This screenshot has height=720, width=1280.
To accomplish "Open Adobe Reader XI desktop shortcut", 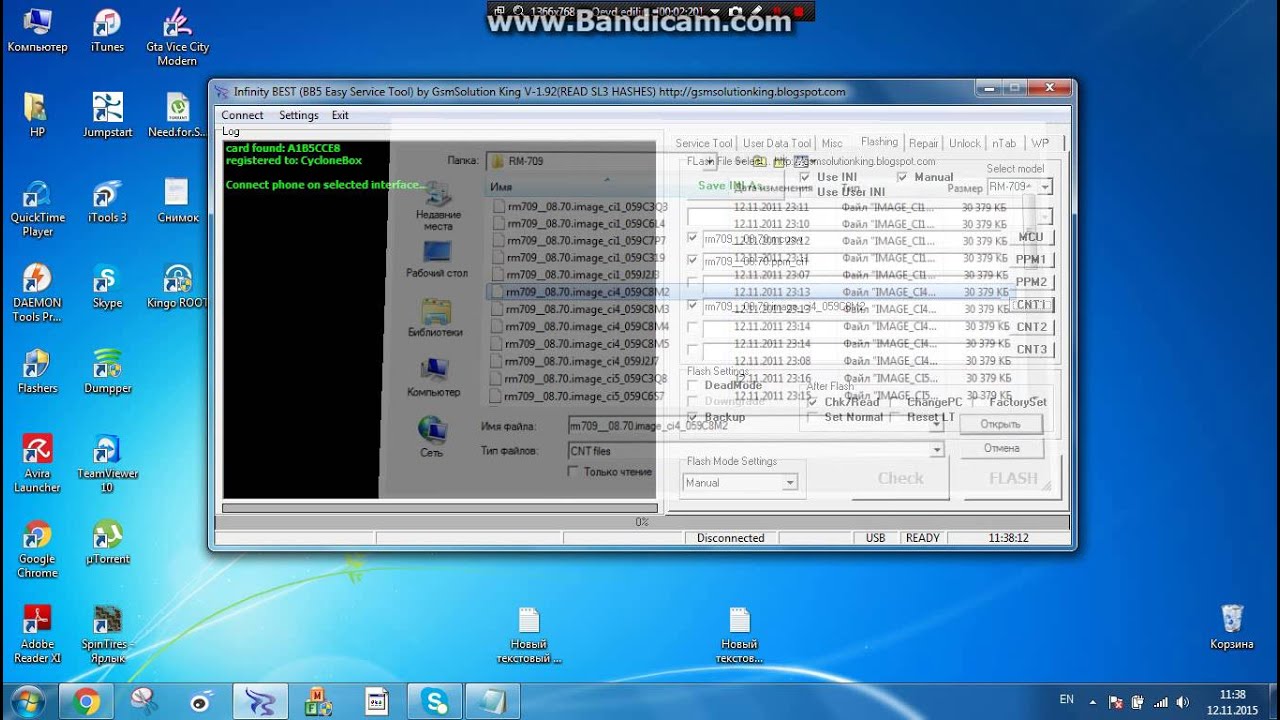I will [37, 634].
